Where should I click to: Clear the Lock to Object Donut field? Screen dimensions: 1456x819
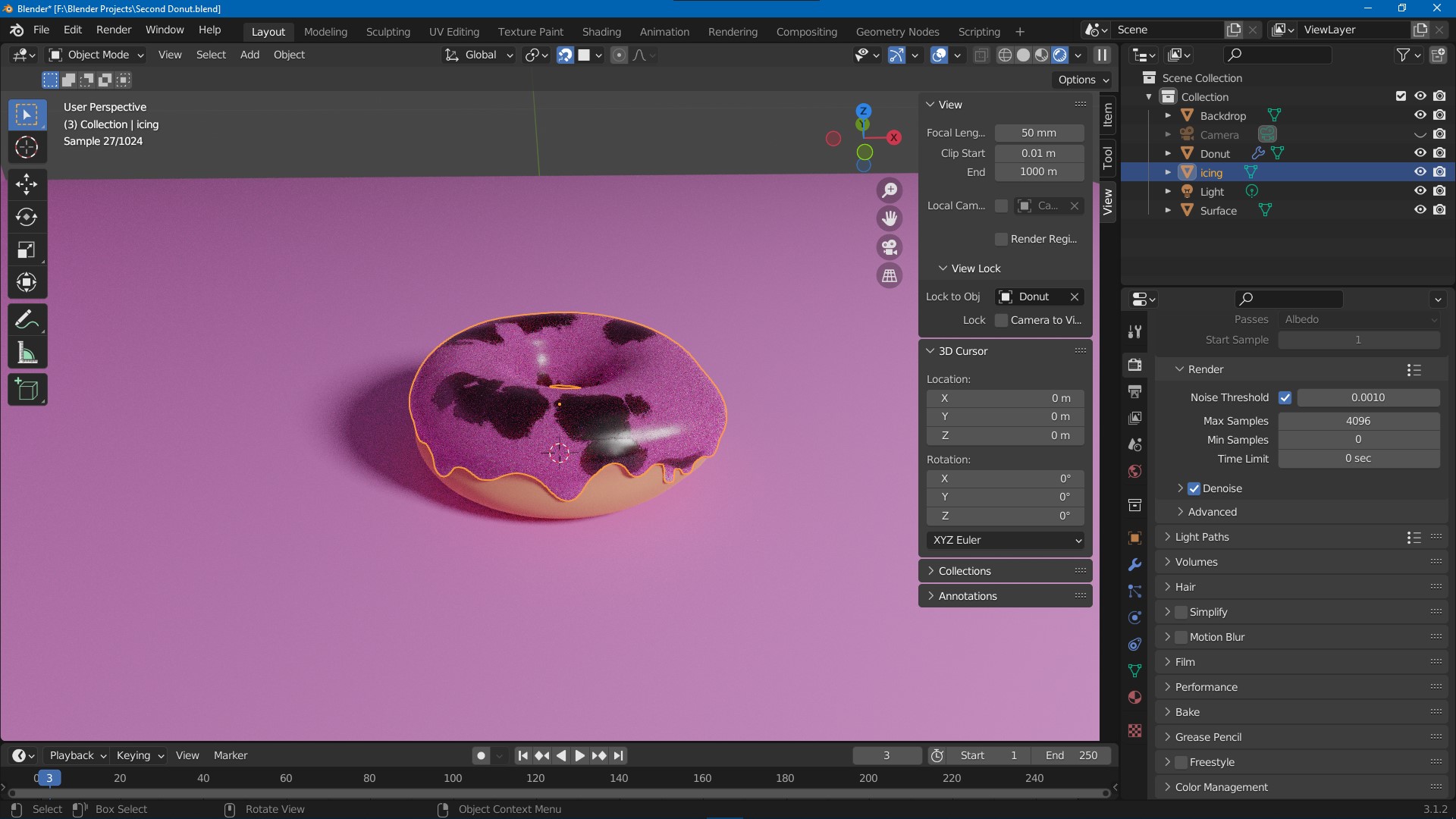point(1075,297)
